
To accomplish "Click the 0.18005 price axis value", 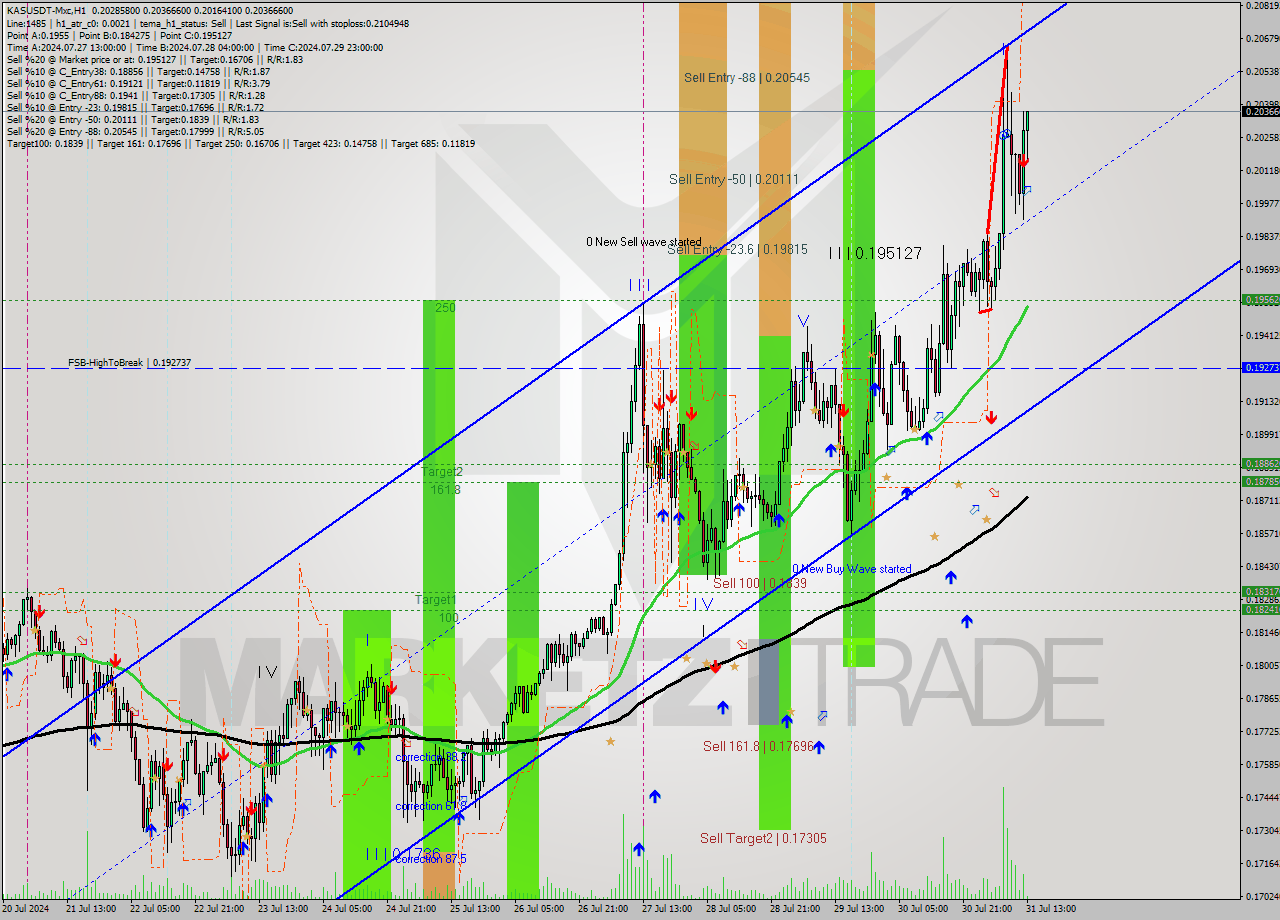I will [1262, 665].
